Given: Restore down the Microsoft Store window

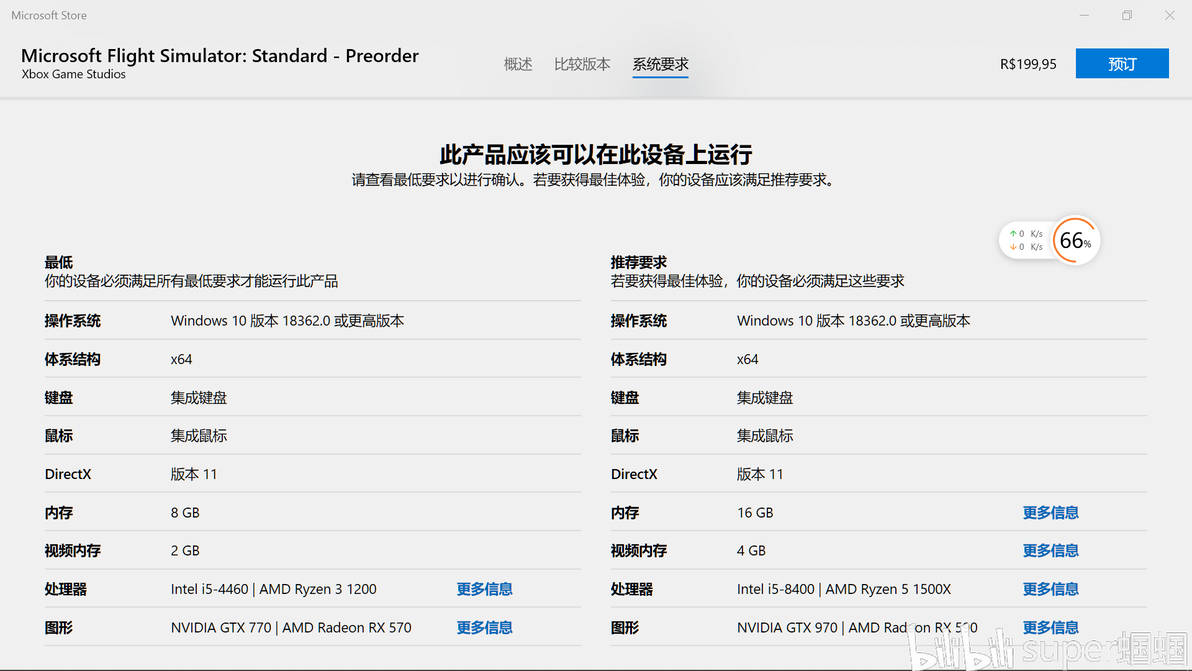Looking at the screenshot, I should 1127,15.
